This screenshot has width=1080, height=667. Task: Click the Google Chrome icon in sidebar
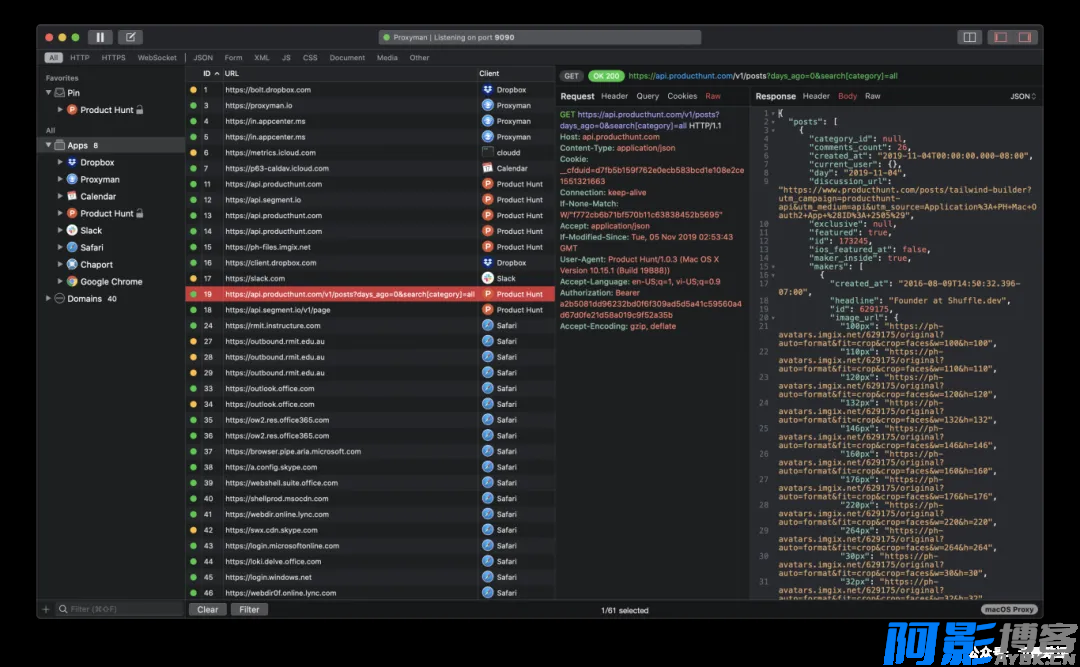[x=72, y=282]
